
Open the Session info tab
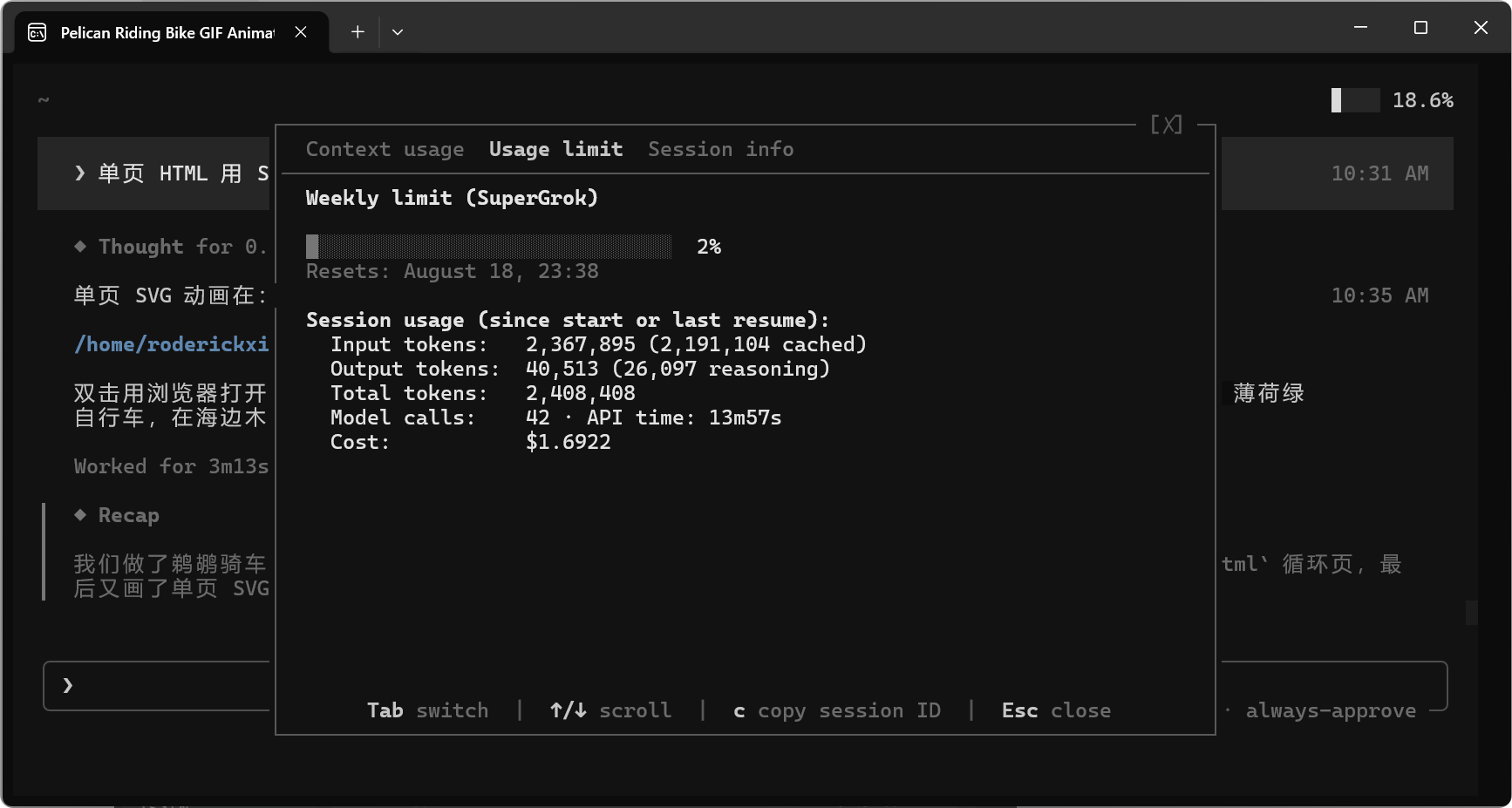point(720,149)
